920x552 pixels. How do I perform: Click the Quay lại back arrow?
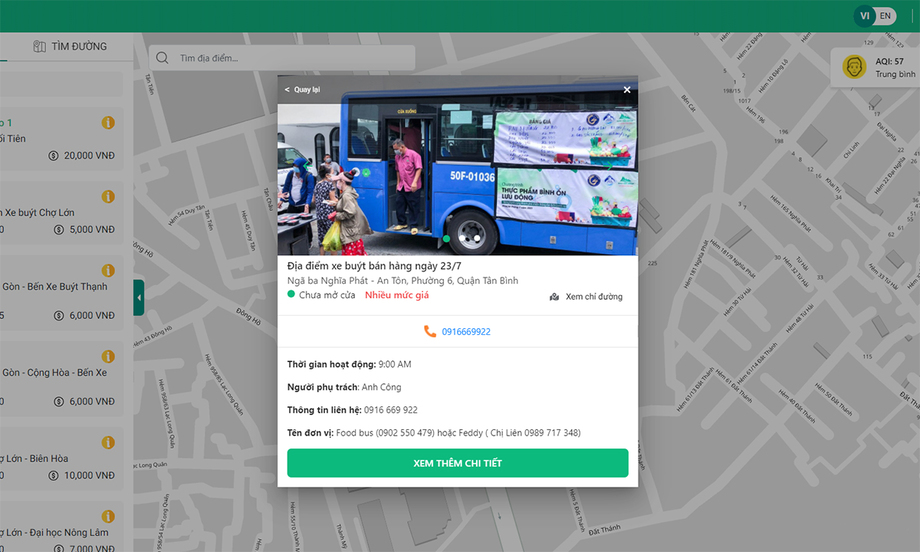click(x=288, y=90)
